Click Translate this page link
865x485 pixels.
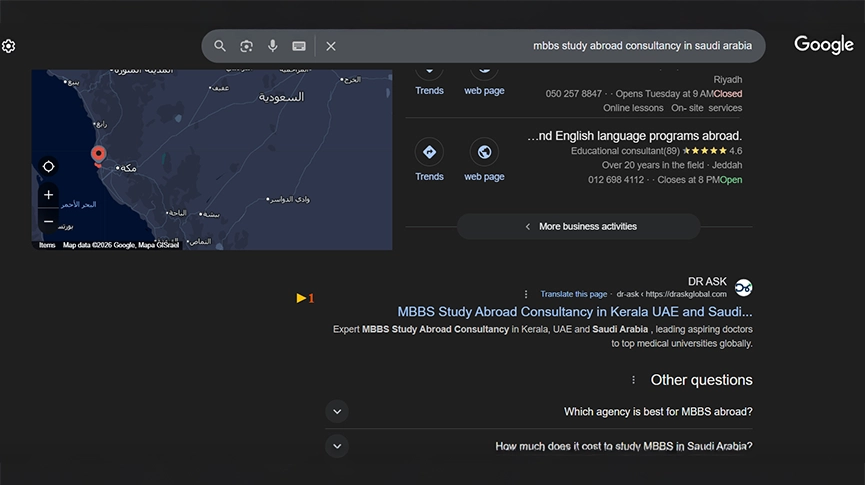point(573,294)
